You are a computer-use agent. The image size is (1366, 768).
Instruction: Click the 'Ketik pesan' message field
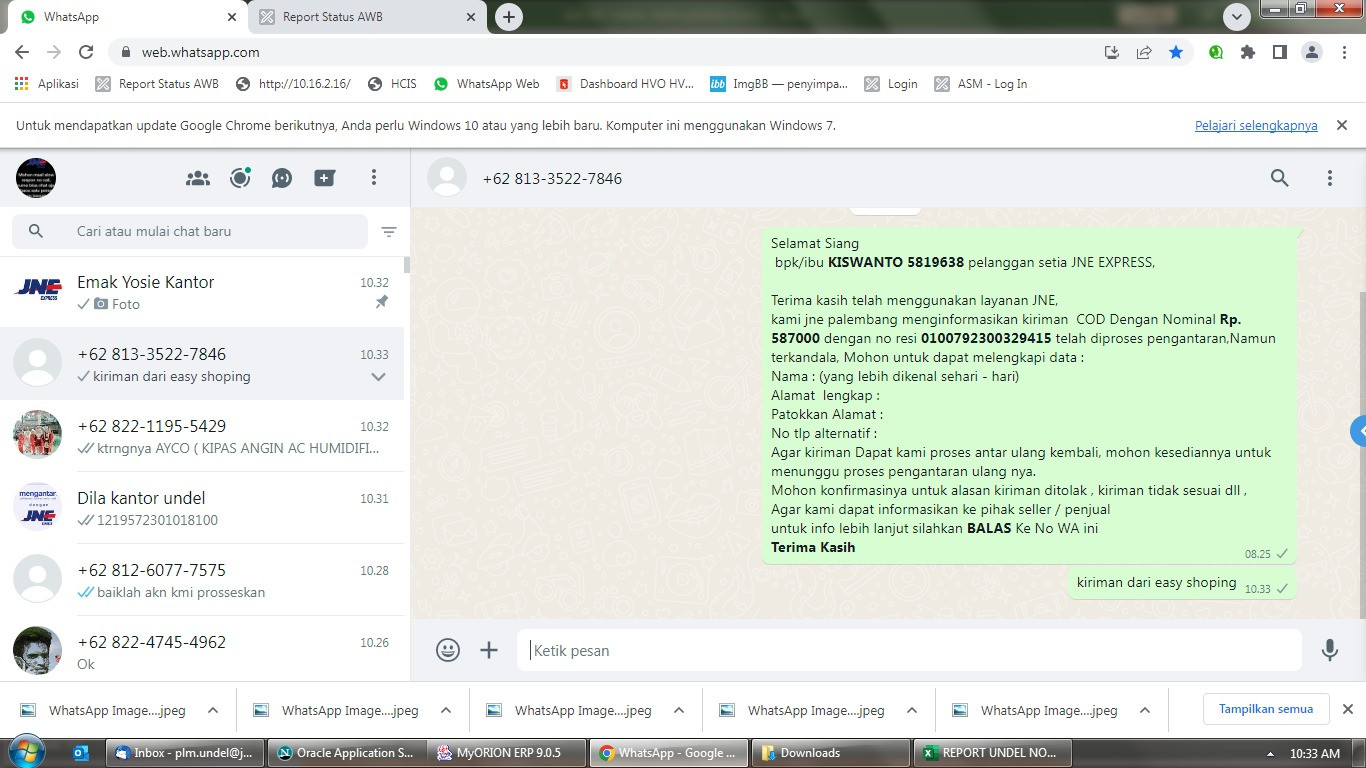910,650
